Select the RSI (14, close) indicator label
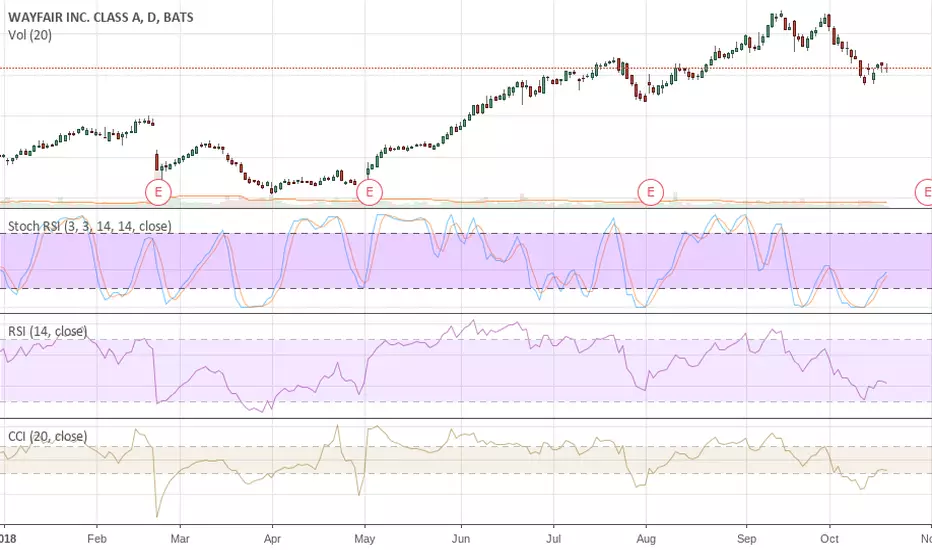 pyautogui.click(x=48, y=331)
